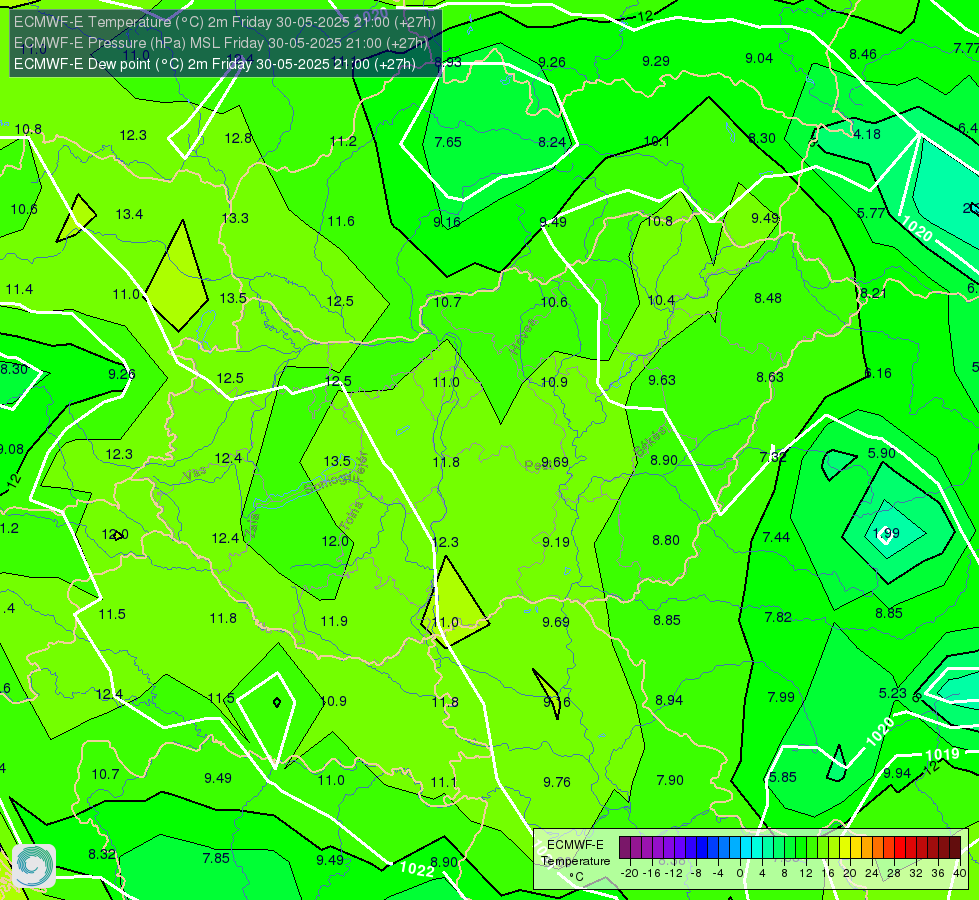
Task: Click the map value 11.9
Action: coord(334,621)
